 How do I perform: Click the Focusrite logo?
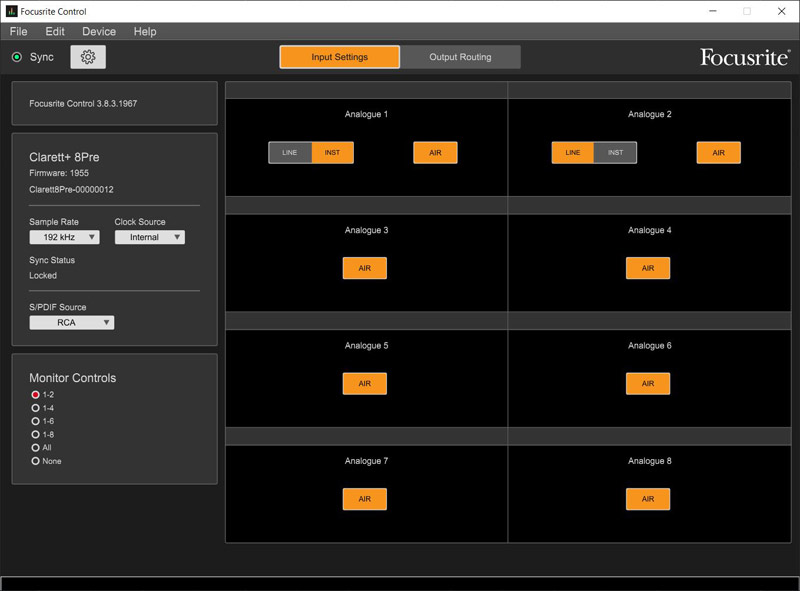pyautogui.click(x=744, y=57)
